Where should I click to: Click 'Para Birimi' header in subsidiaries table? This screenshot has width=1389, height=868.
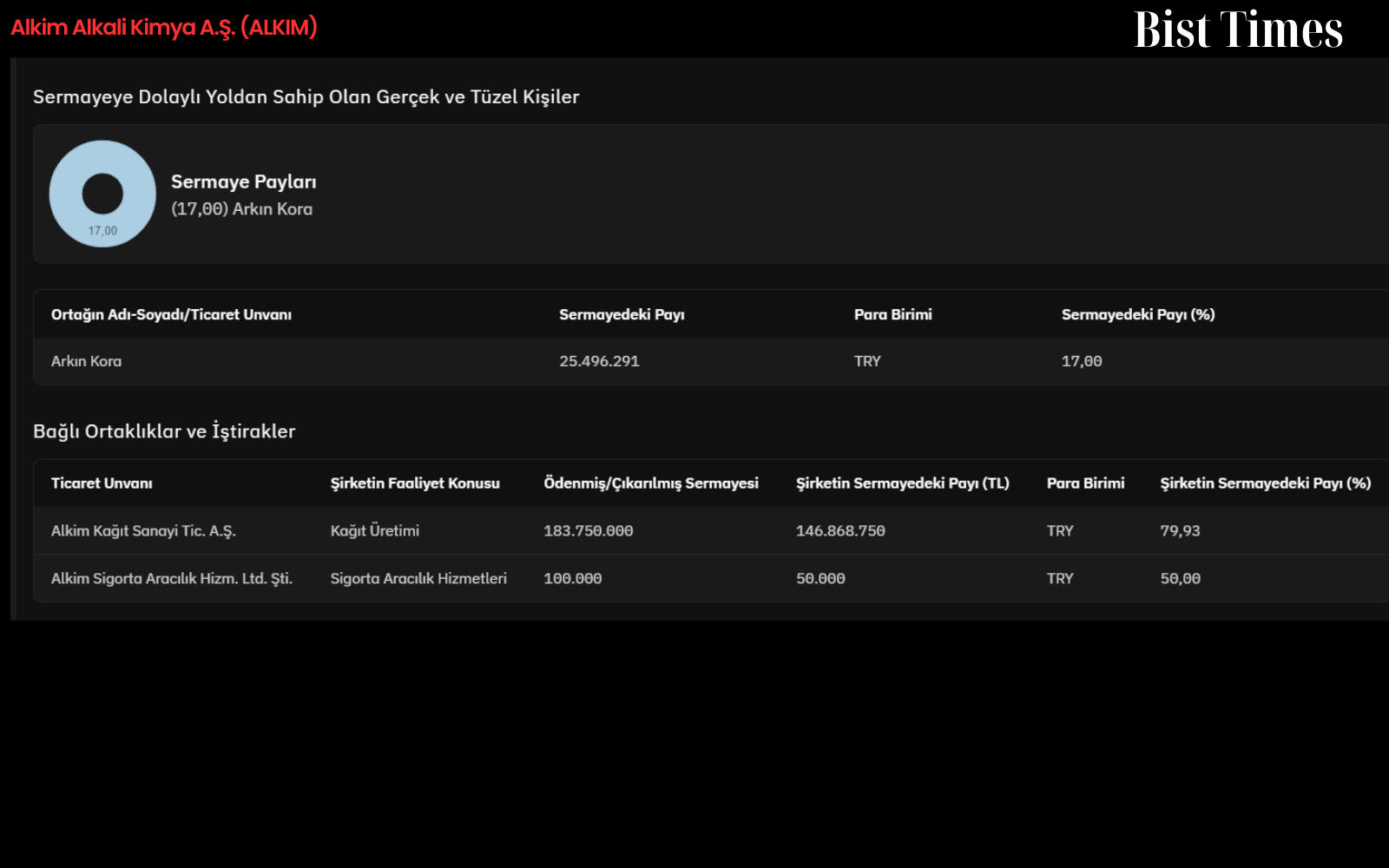[1085, 483]
